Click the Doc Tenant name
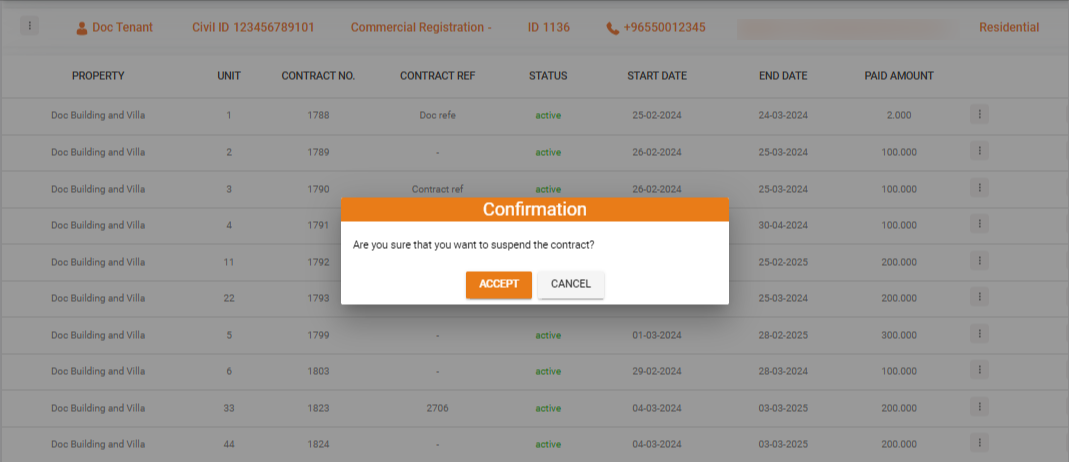 click(122, 28)
